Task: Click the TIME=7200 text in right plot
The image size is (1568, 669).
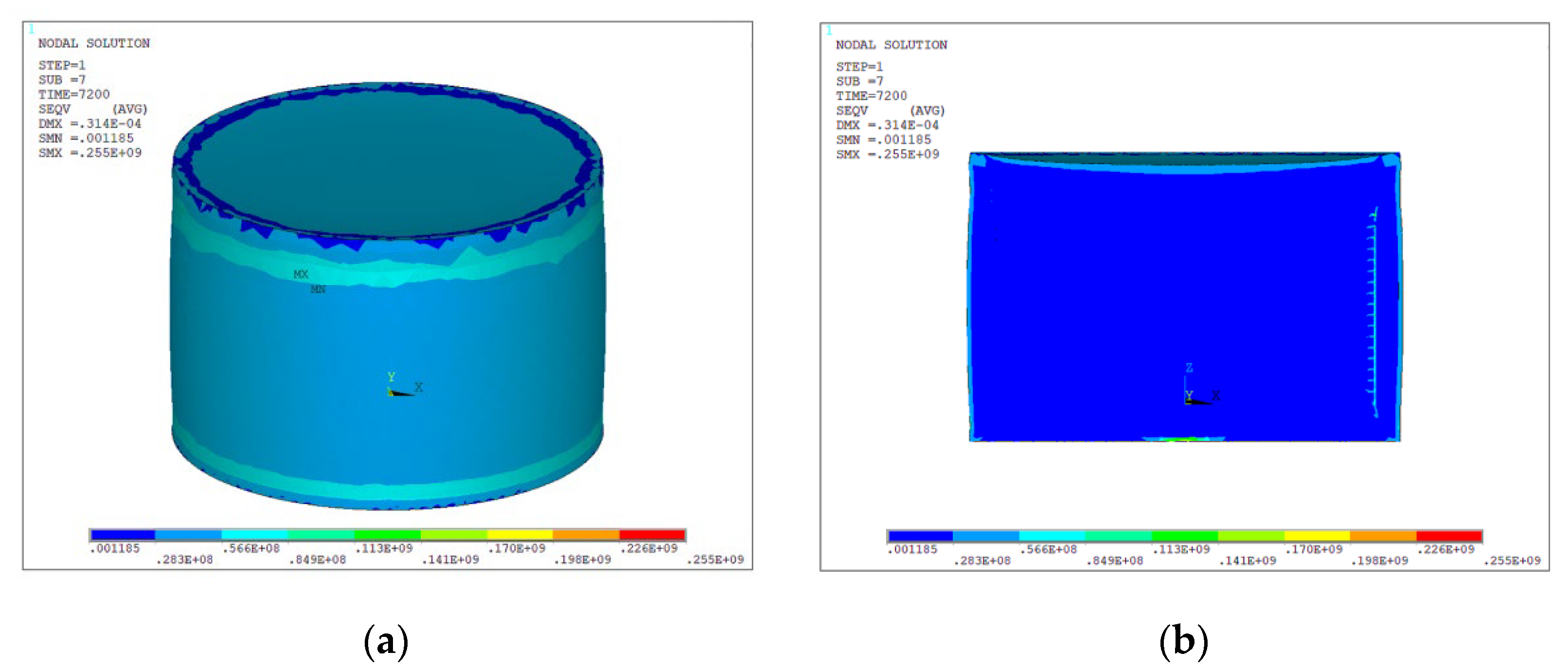Action: tap(871, 95)
